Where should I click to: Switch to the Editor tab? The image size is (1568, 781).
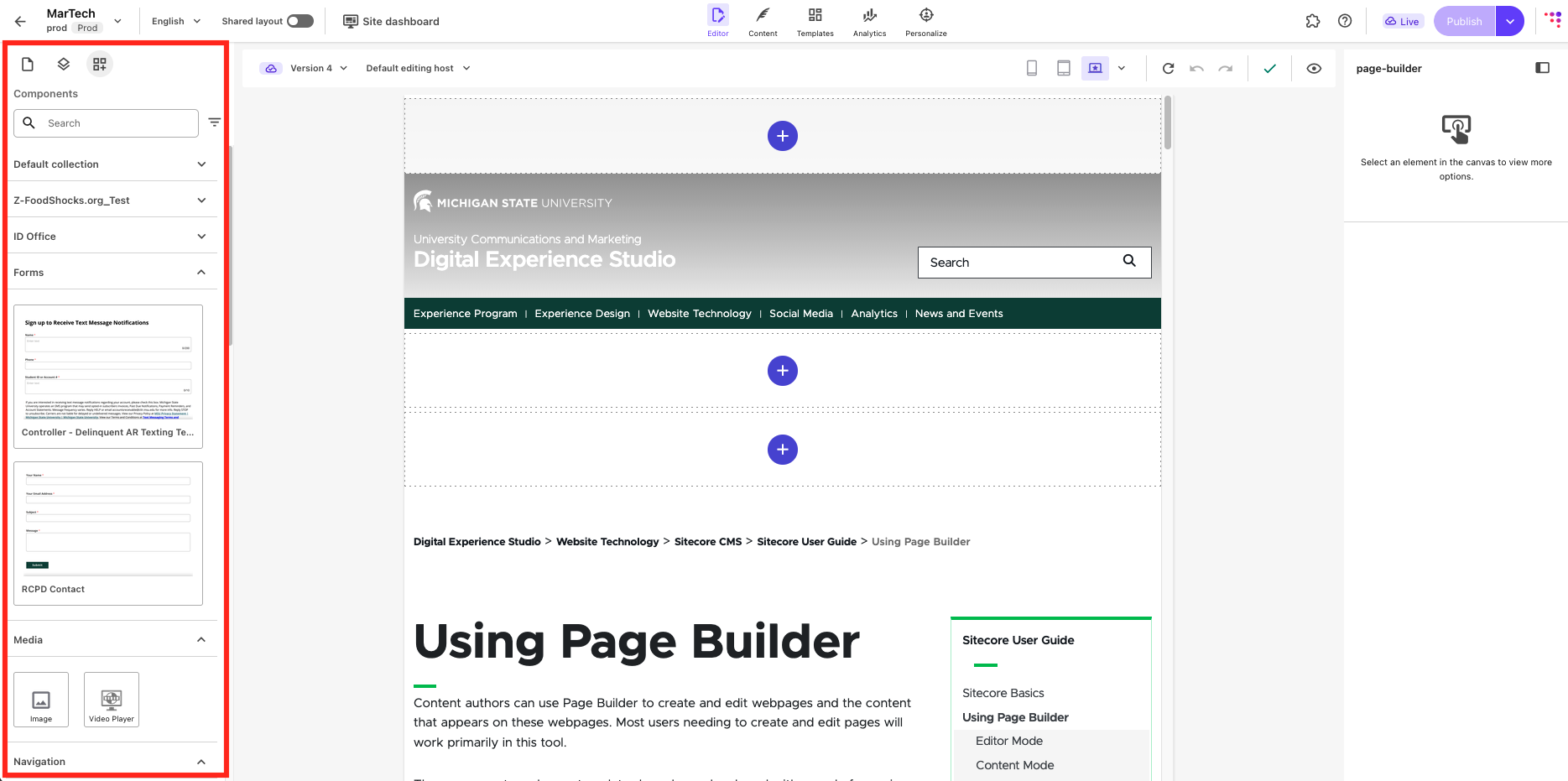pos(718,21)
